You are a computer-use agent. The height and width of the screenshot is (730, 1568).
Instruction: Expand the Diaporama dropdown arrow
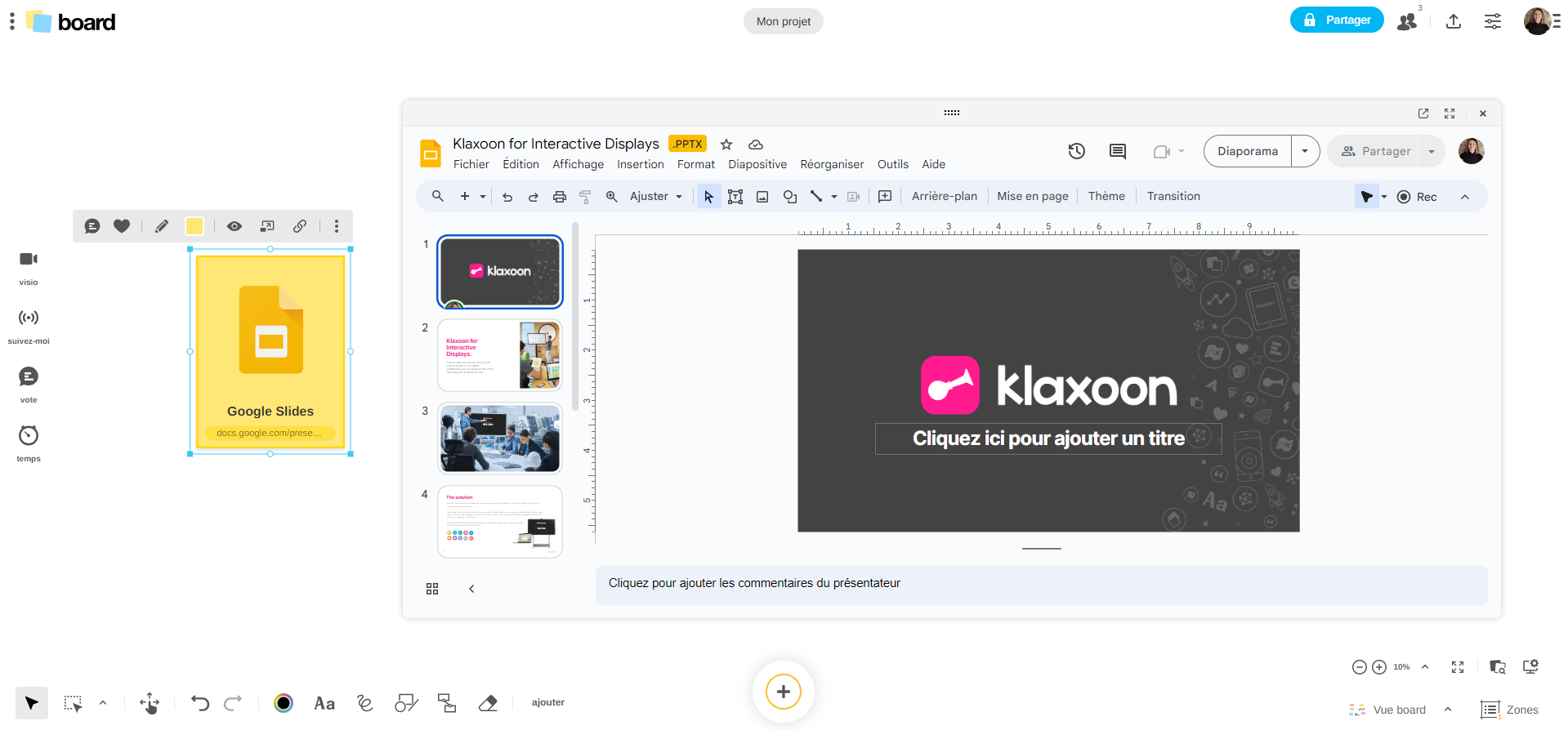click(x=1305, y=151)
